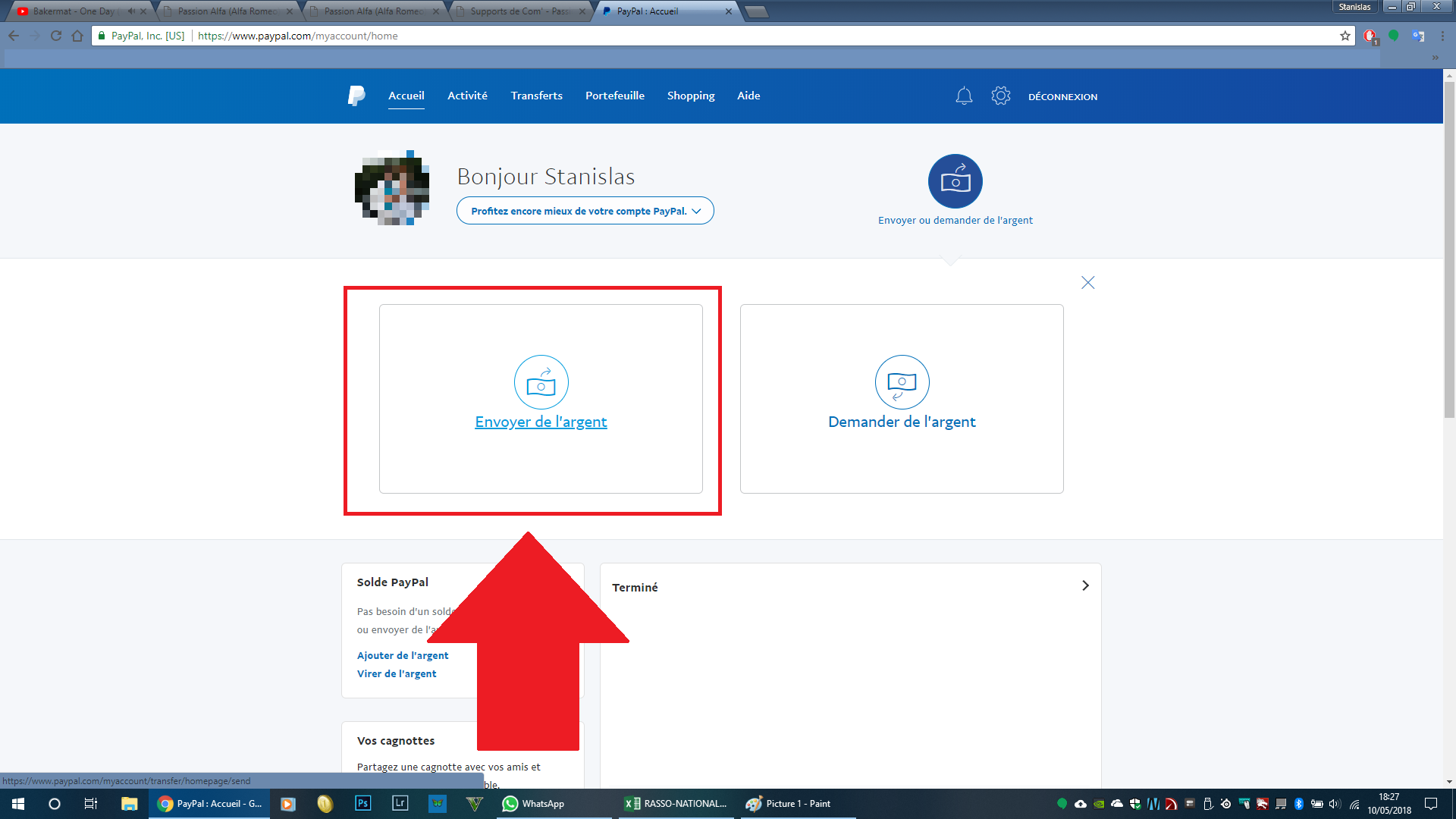The image size is (1456, 819).
Task: Click the round send-or-request money icon
Action: (955, 181)
